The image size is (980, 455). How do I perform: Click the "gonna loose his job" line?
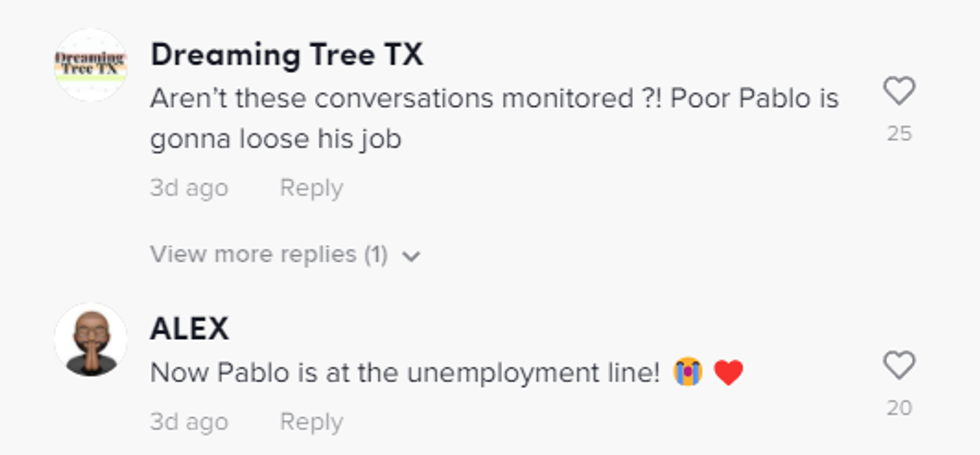coord(275,139)
